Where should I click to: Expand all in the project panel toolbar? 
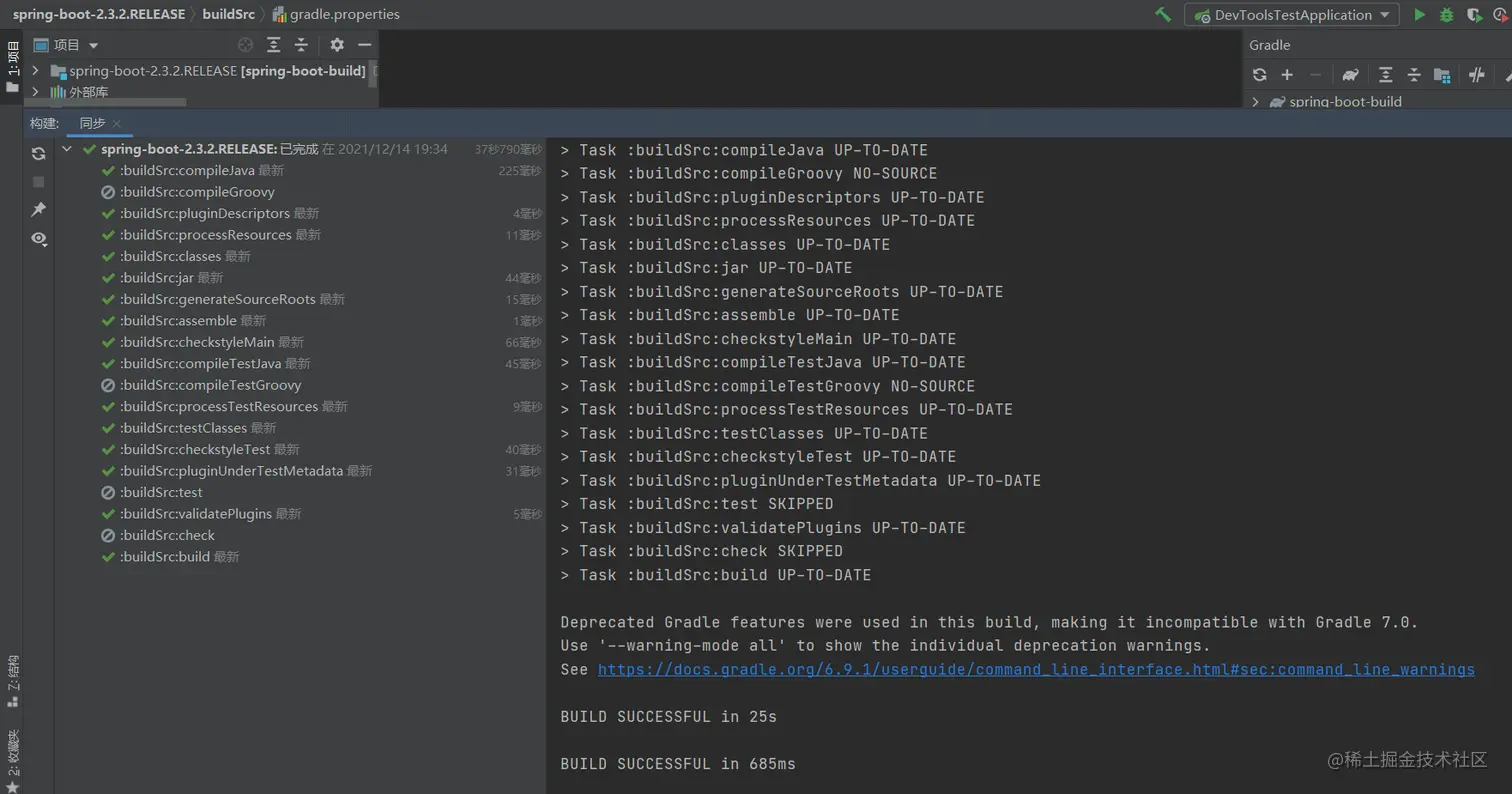[x=274, y=45]
